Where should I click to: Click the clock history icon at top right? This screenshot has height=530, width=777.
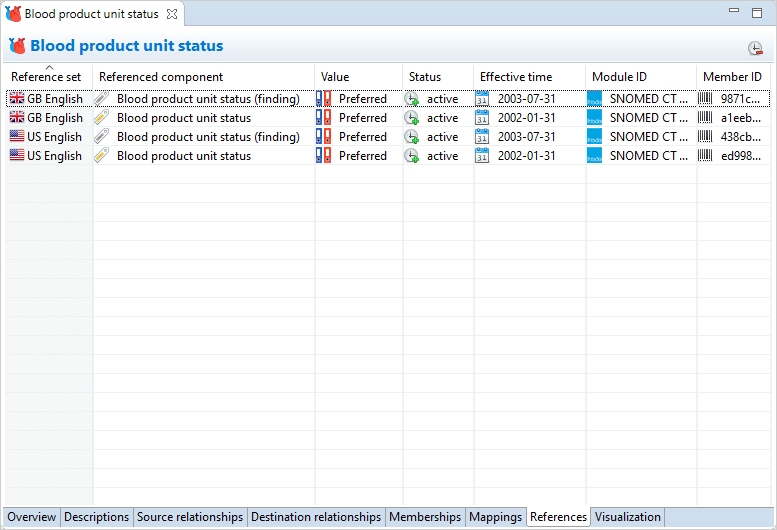pos(755,48)
